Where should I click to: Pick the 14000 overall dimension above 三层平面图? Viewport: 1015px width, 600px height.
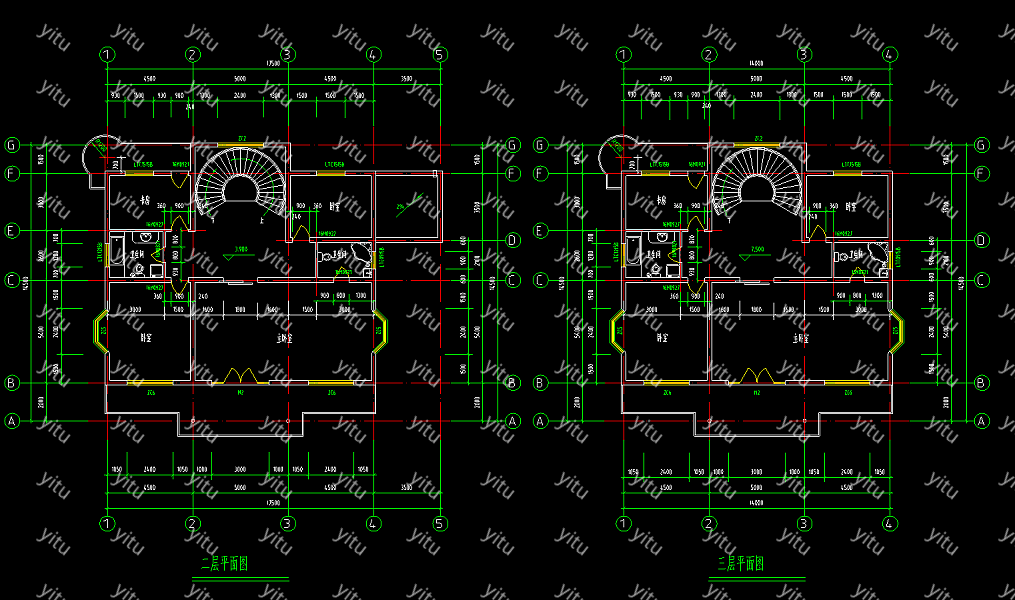[x=756, y=63]
